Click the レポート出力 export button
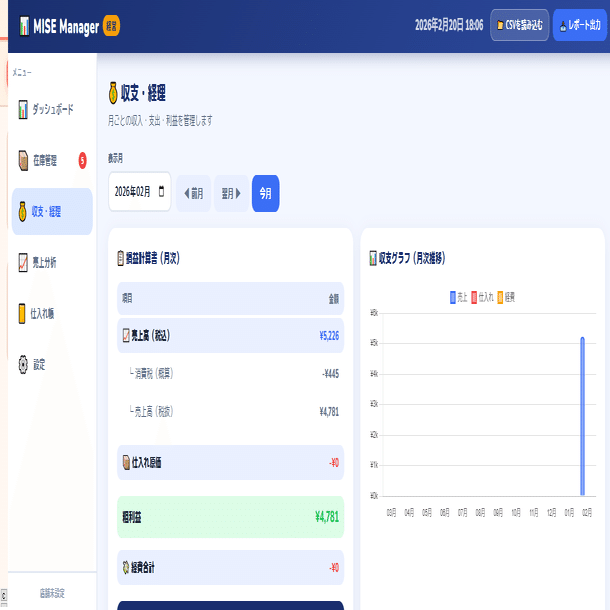 pyautogui.click(x=580, y=25)
